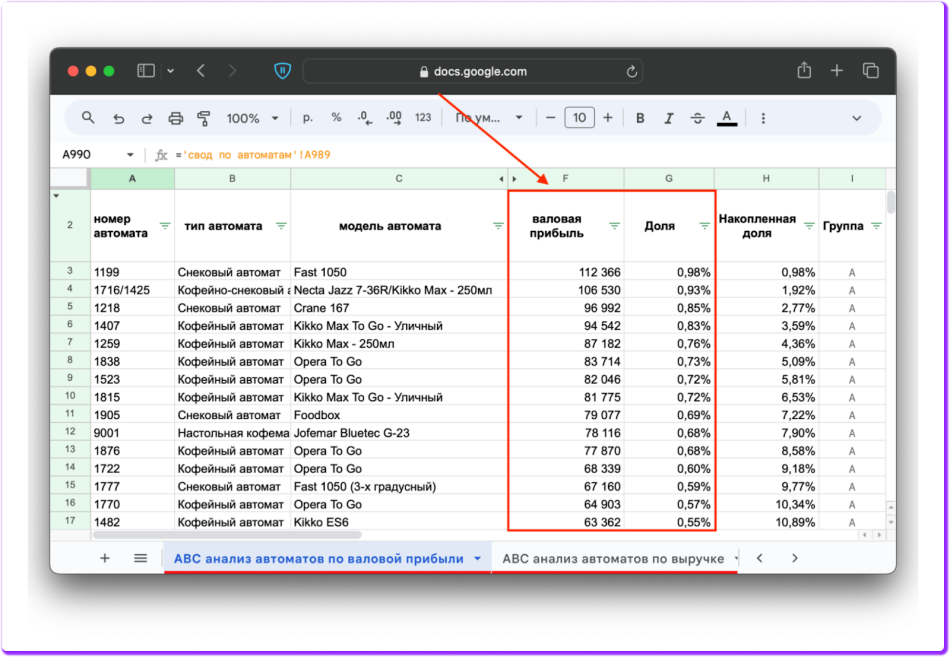Decrease font size with the minus button
Screen dimensions: 950x657
tap(550, 118)
